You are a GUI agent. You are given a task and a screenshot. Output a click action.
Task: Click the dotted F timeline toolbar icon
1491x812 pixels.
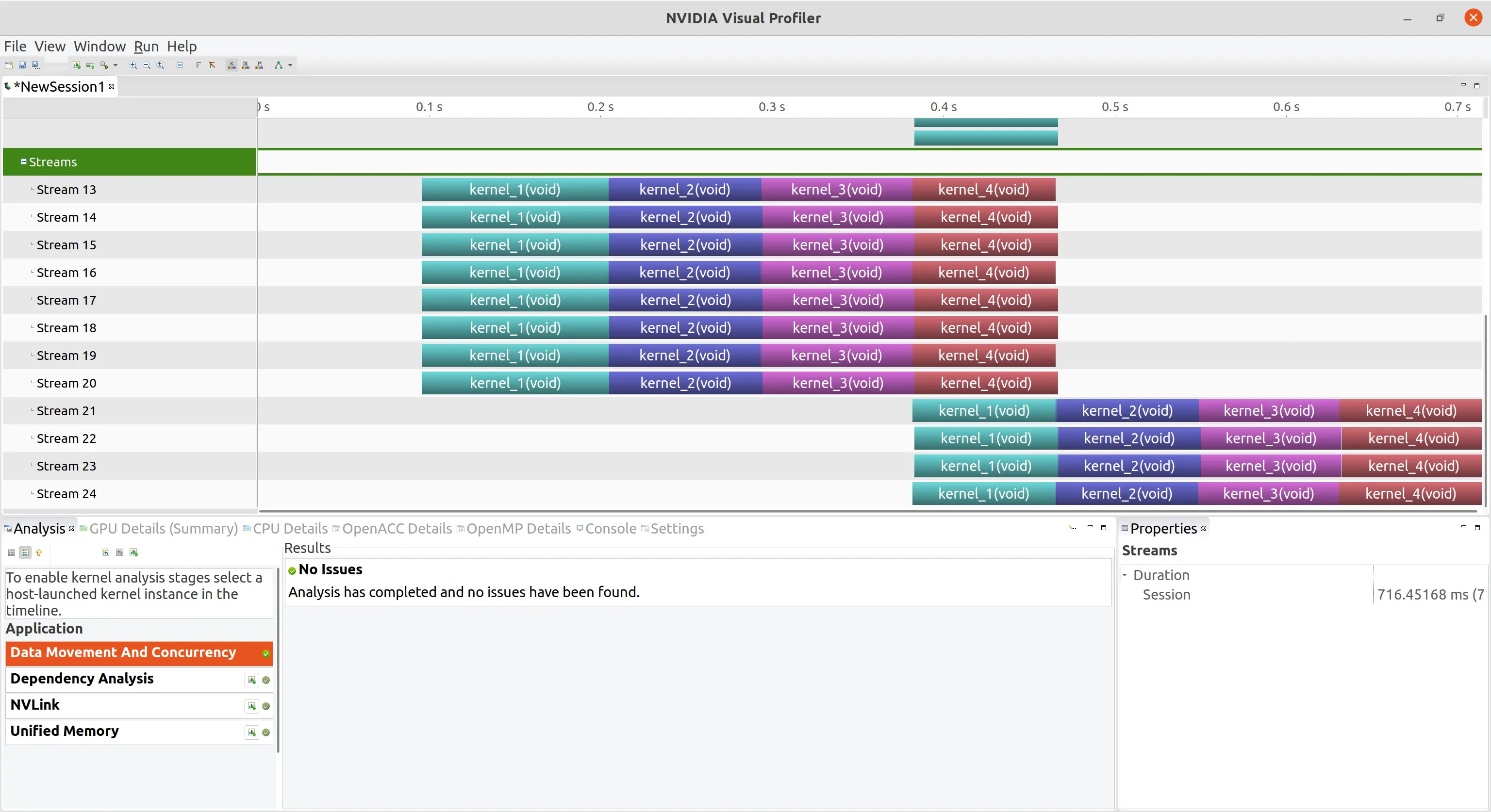coord(199,65)
